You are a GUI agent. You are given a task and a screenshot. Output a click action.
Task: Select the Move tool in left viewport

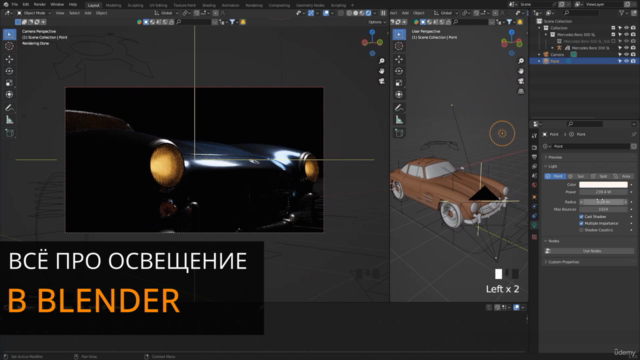tap(9, 60)
